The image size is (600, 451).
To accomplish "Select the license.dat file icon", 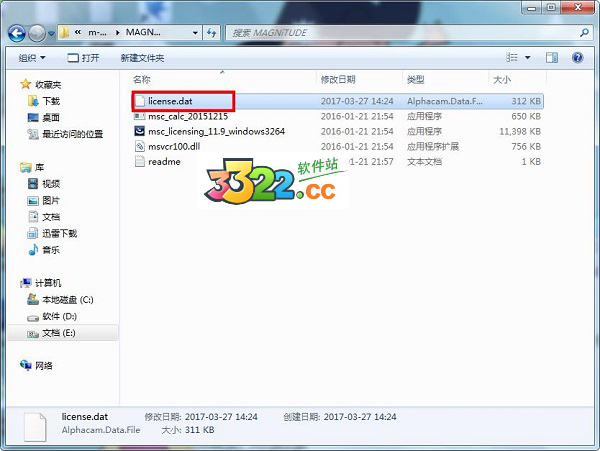I will pyautogui.click(x=140, y=101).
